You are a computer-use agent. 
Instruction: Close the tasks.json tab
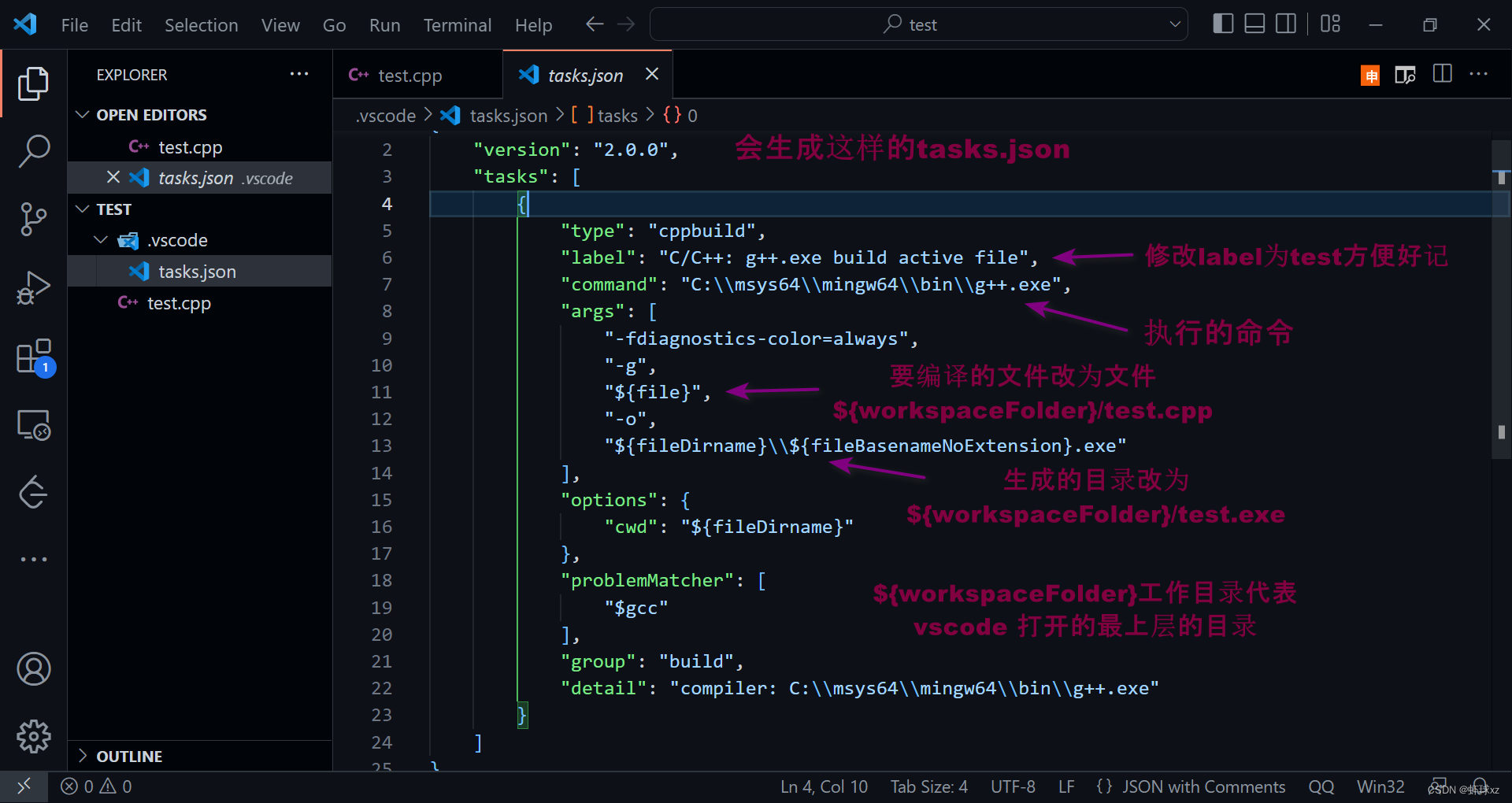pos(652,74)
